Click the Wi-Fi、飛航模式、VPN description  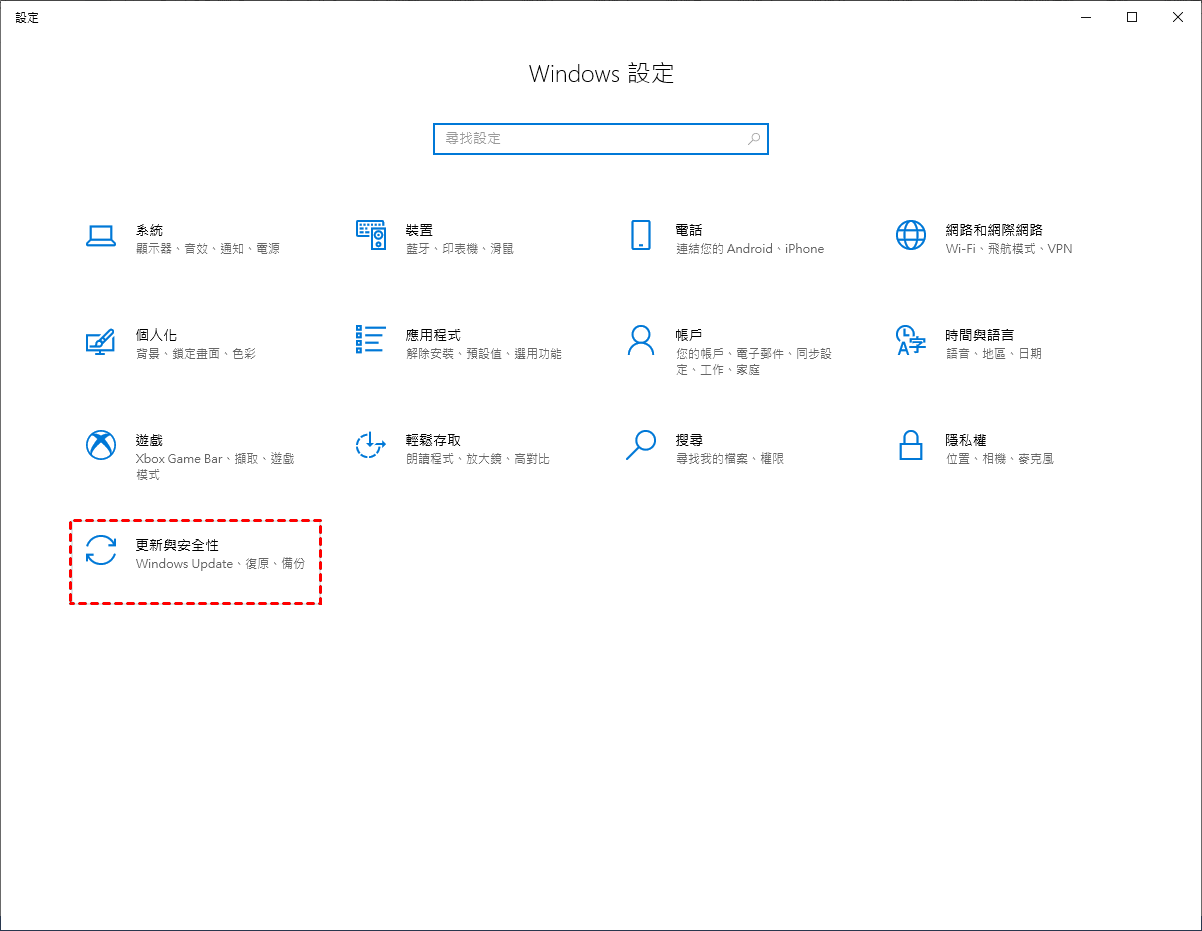pos(1009,249)
